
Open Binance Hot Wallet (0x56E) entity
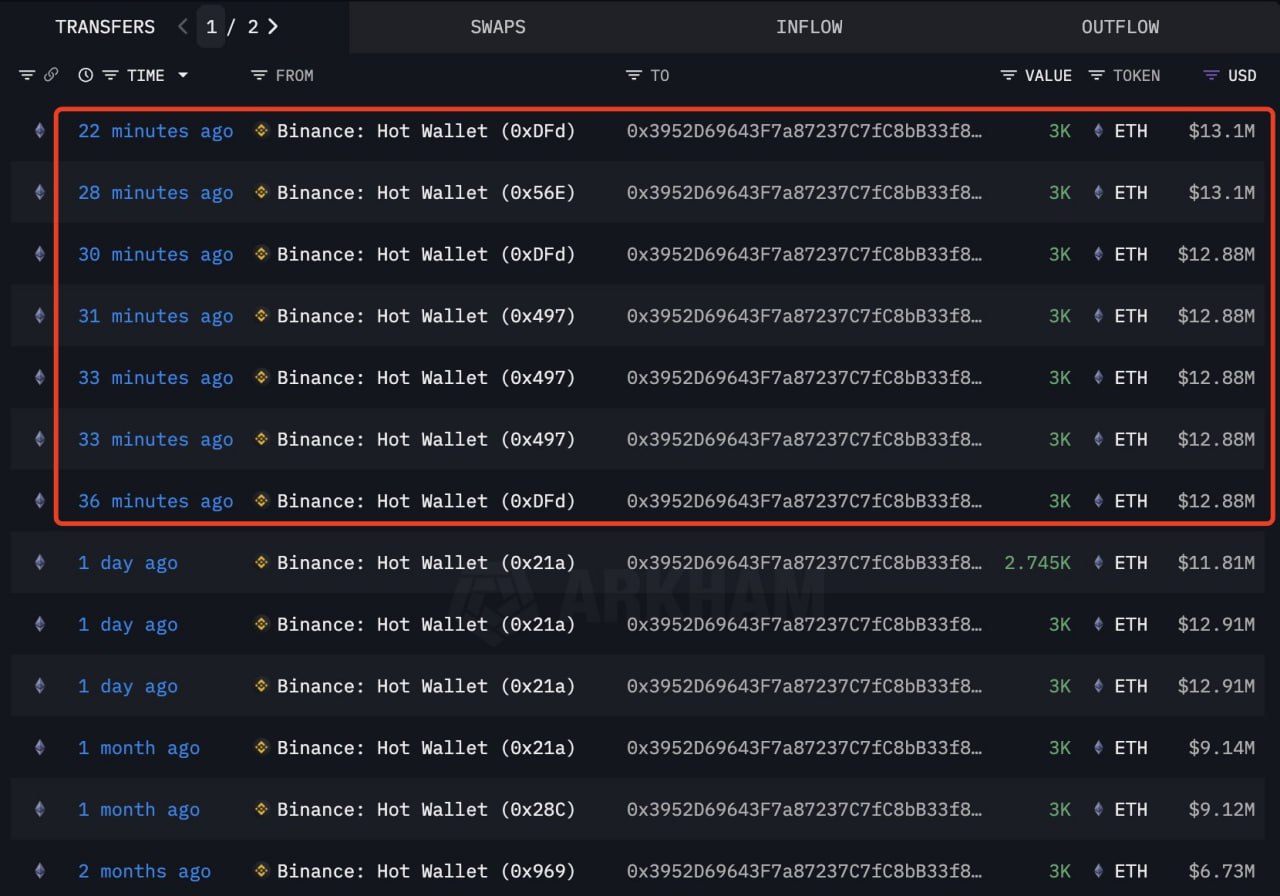point(426,193)
